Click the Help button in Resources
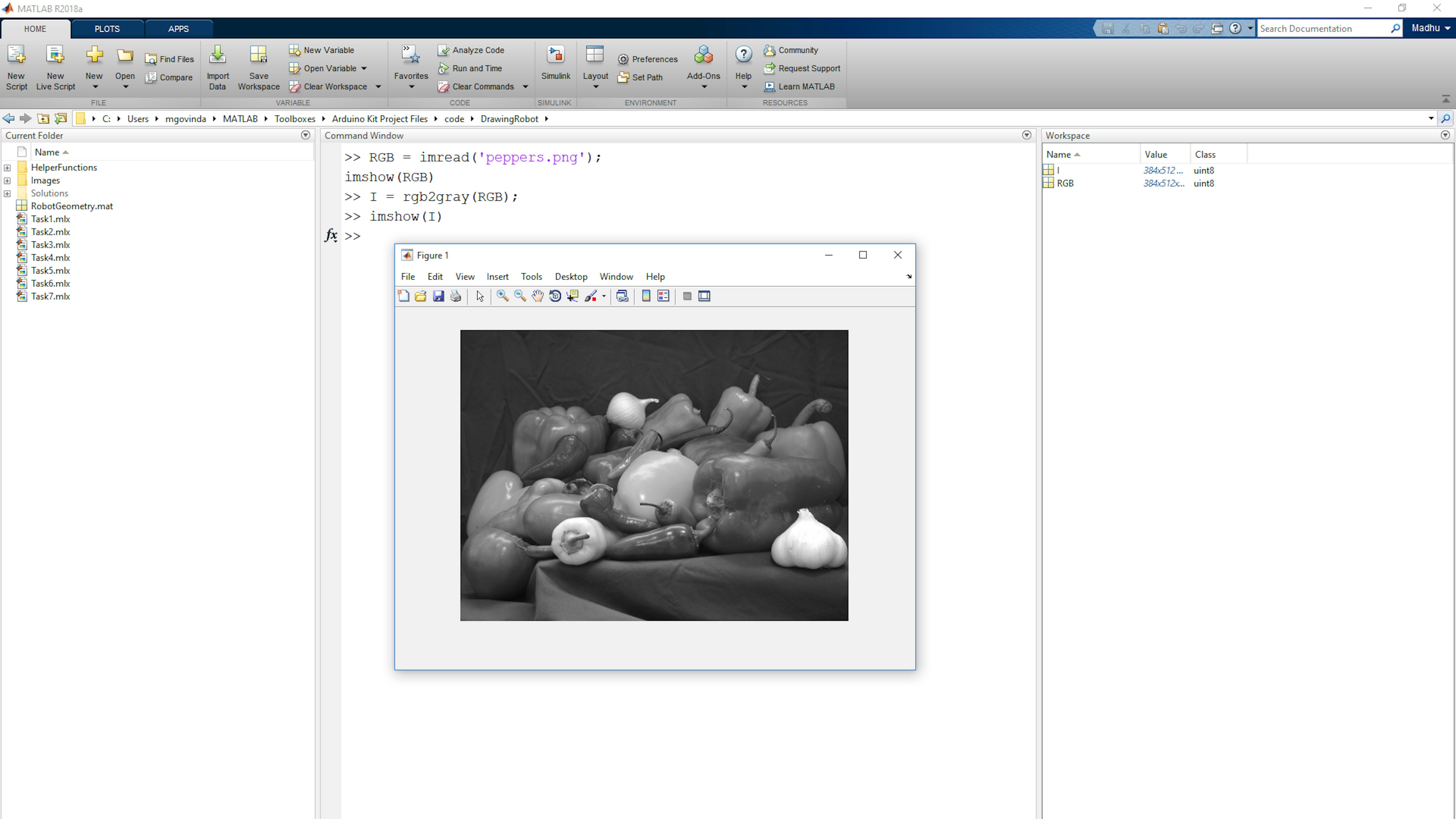The width and height of the screenshot is (1456, 819). point(743,67)
